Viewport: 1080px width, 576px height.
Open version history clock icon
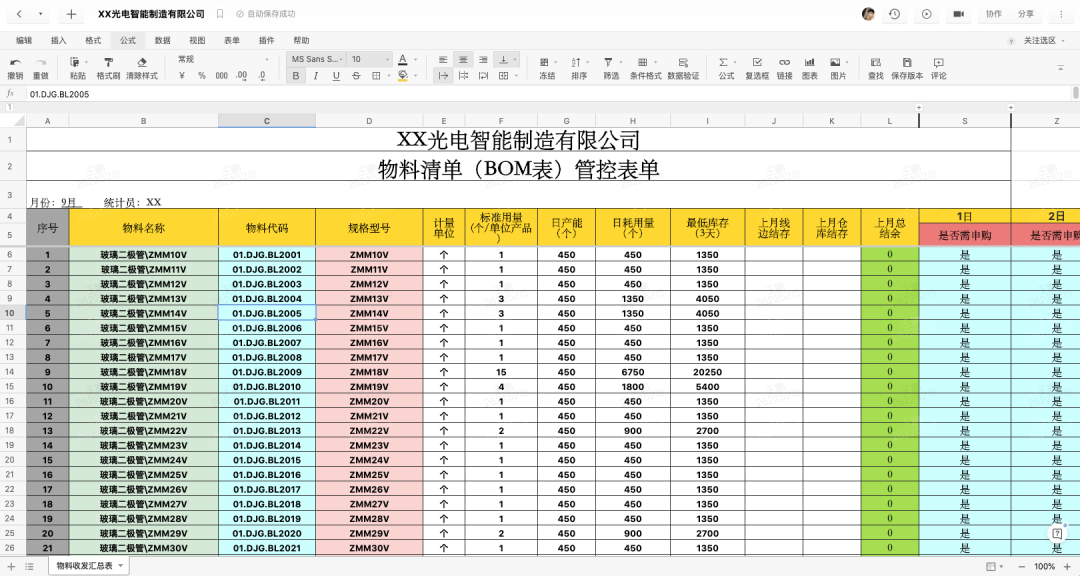coord(895,14)
